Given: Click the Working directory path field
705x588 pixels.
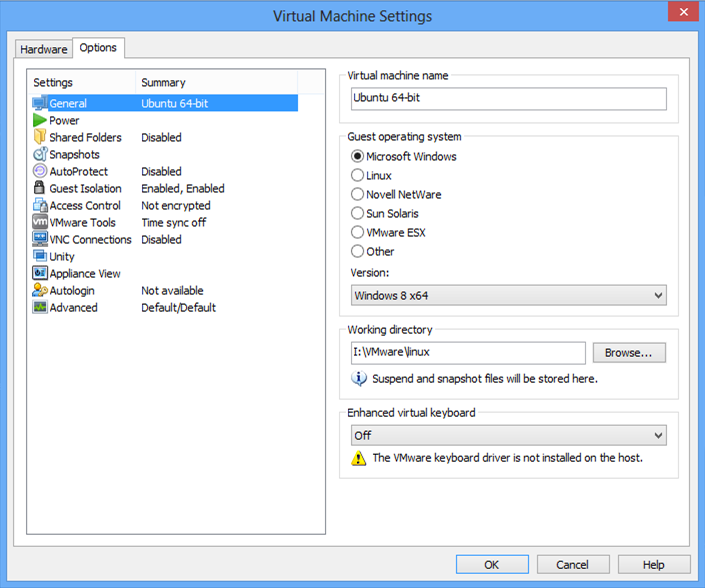Looking at the screenshot, I should pyautogui.click(x=468, y=353).
